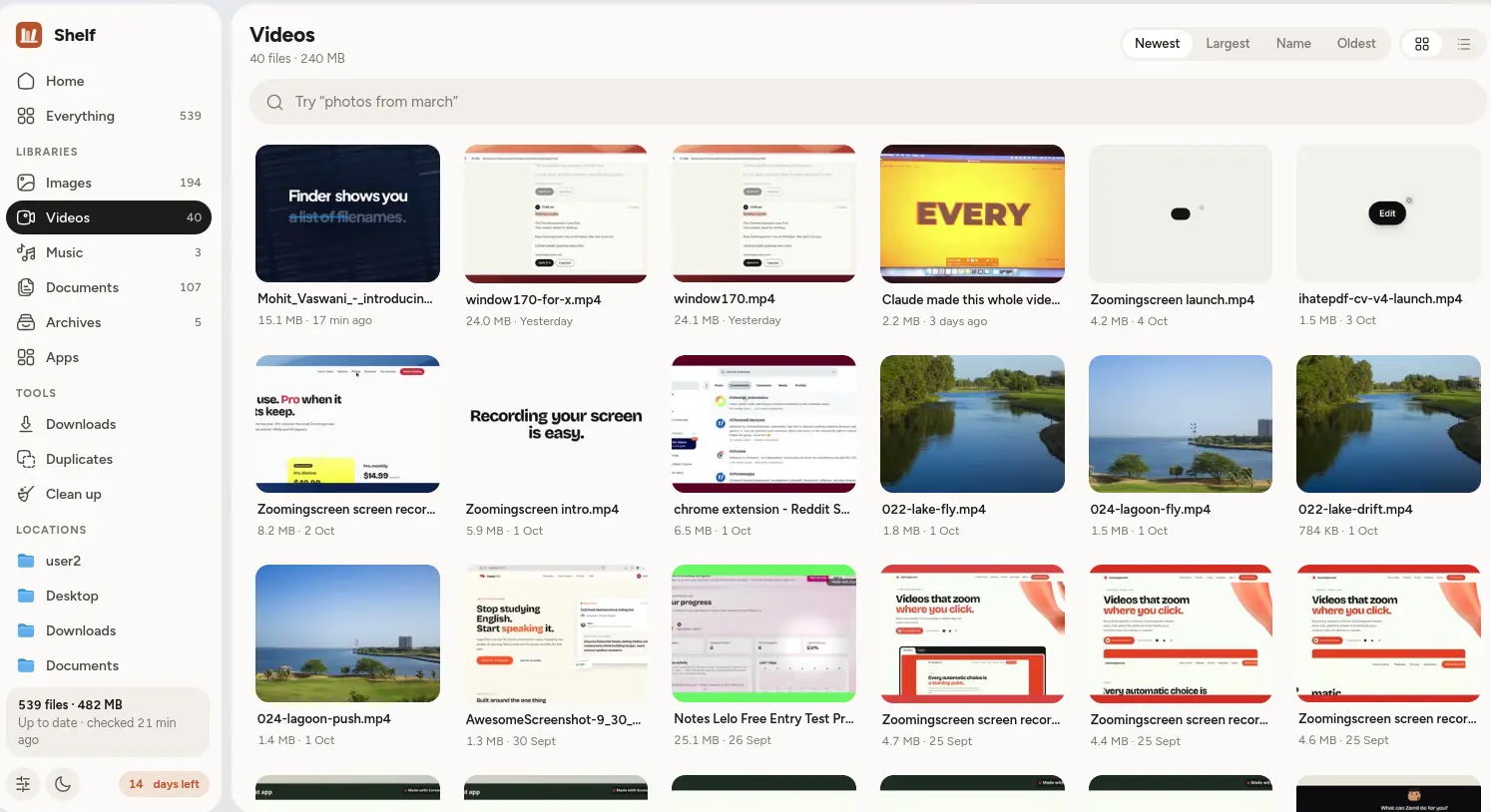Image resolution: width=1491 pixels, height=812 pixels.
Task: Open the Desktop folder location
Action: click(x=109, y=596)
